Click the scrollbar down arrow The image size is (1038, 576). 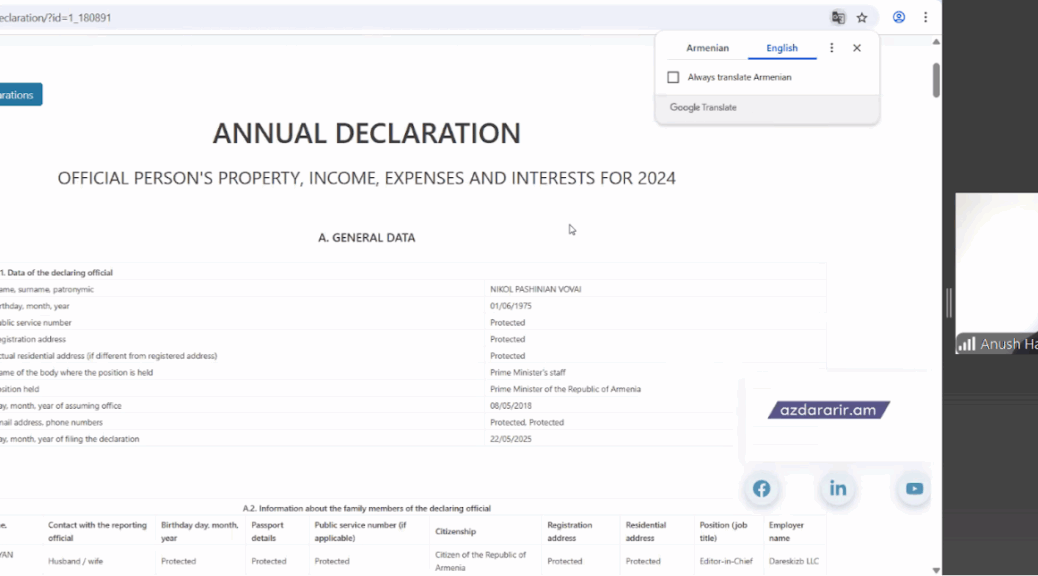click(x=936, y=569)
